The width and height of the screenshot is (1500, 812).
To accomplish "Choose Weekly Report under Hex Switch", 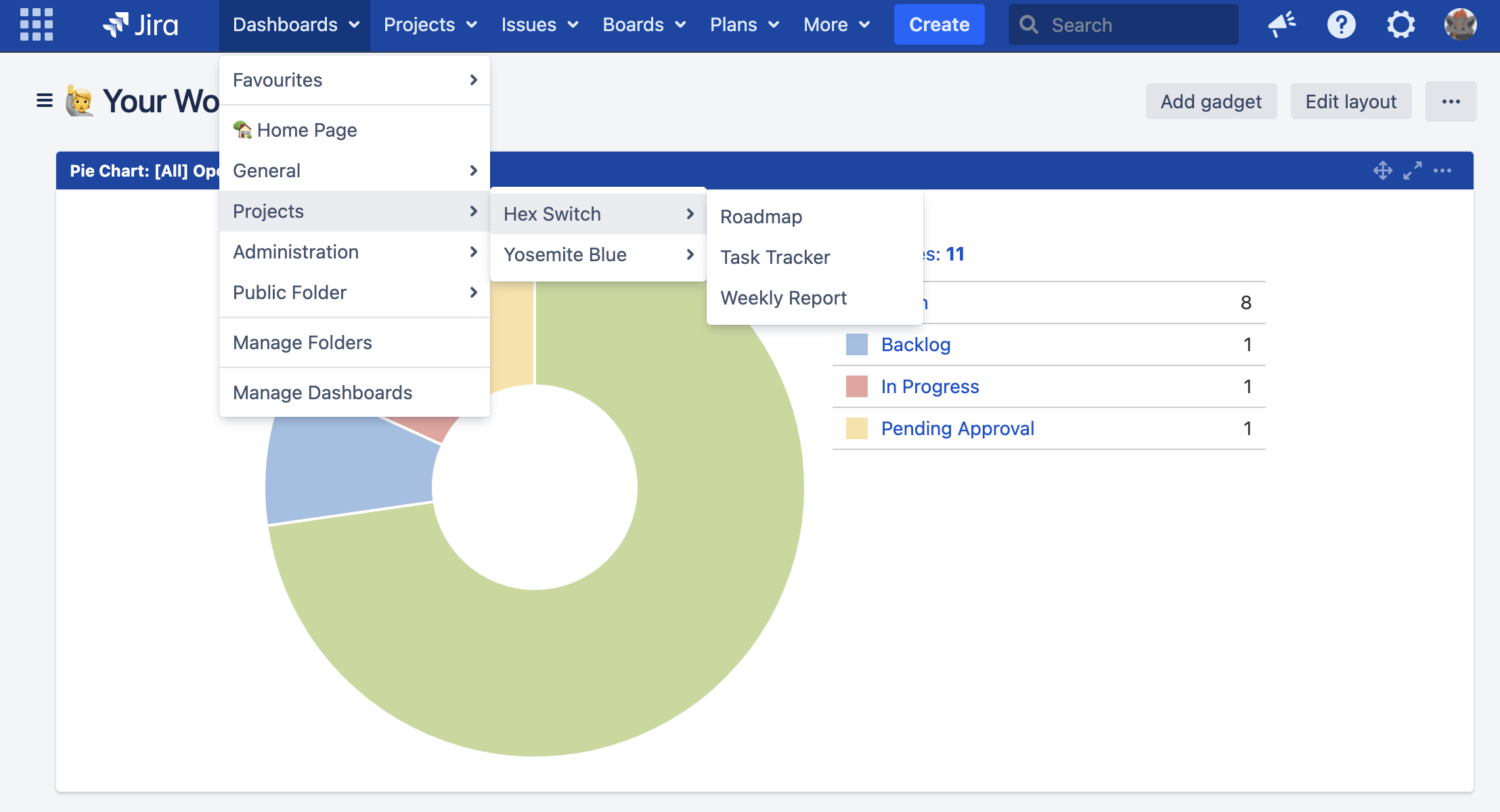I will 783,298.
